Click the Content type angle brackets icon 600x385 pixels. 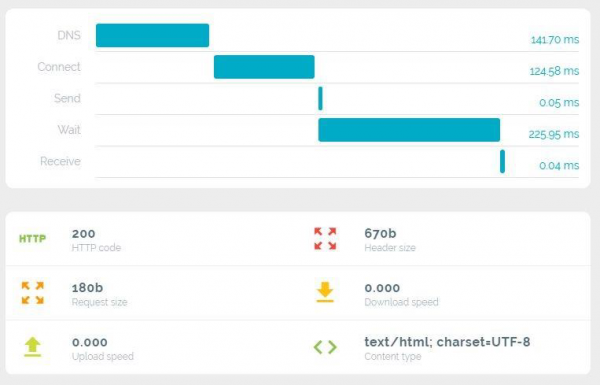[x=325, y=347]
